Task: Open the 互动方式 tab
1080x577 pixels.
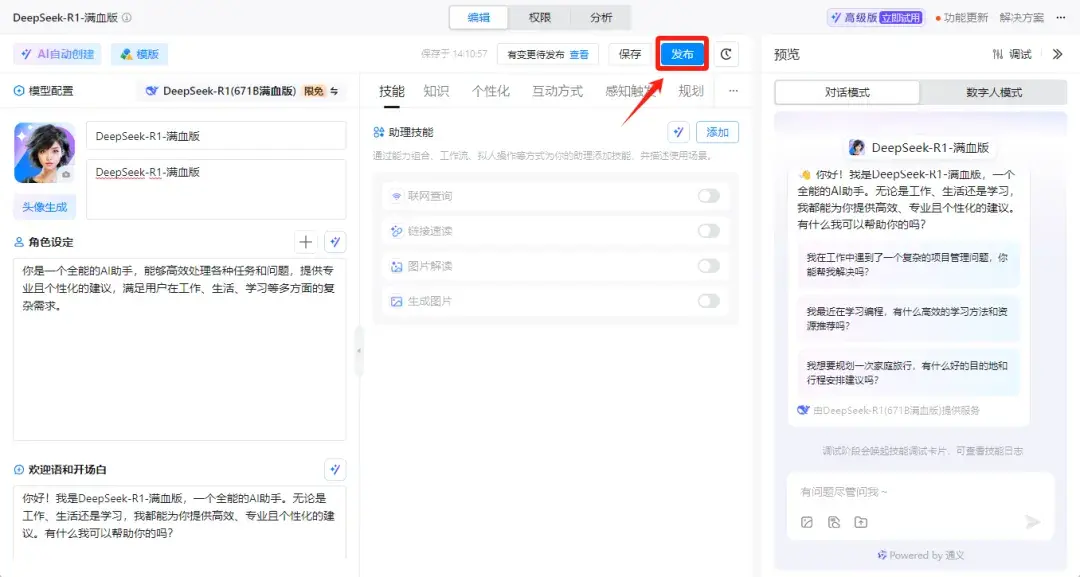Action: click(x=557, y=91)
